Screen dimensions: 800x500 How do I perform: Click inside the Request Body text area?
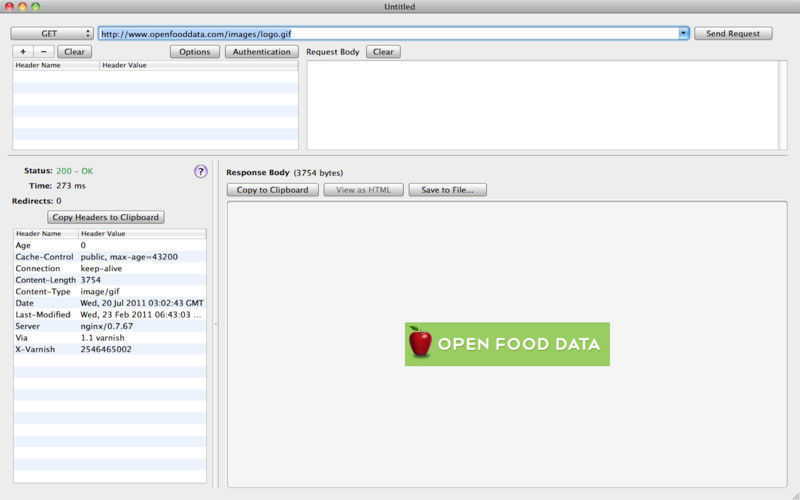tap(542, 105)
